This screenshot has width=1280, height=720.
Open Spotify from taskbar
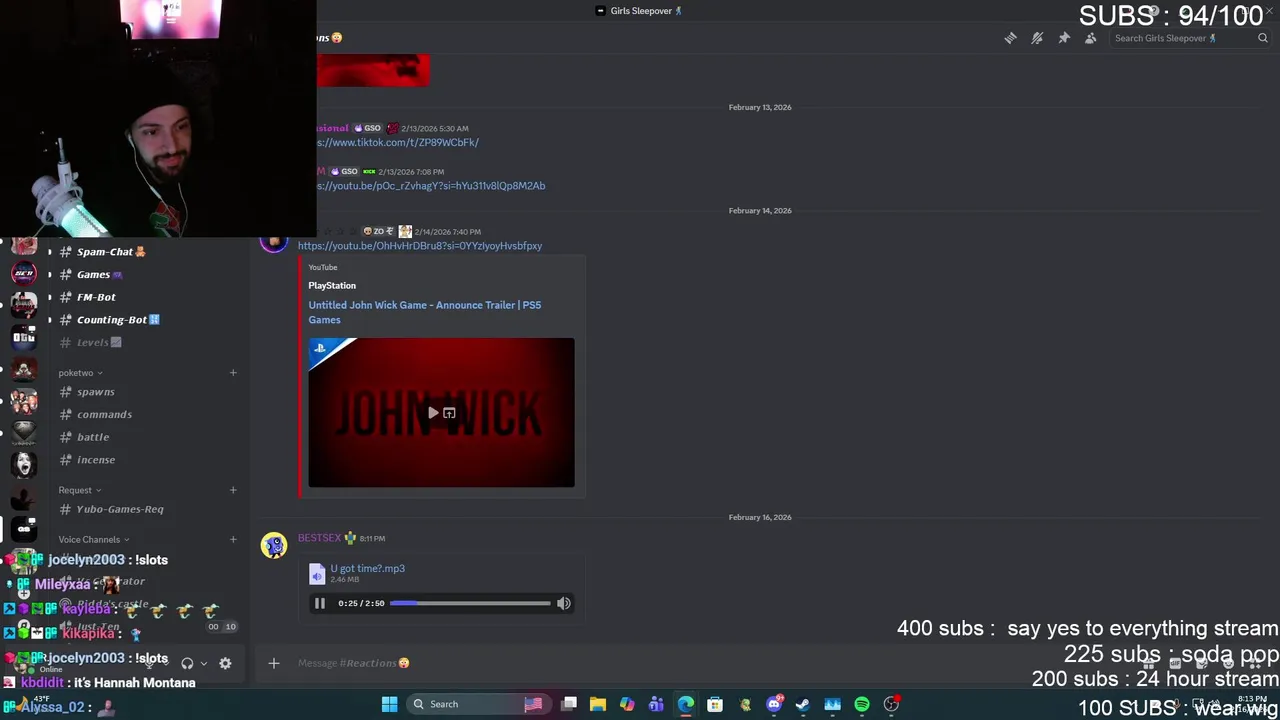862,704
